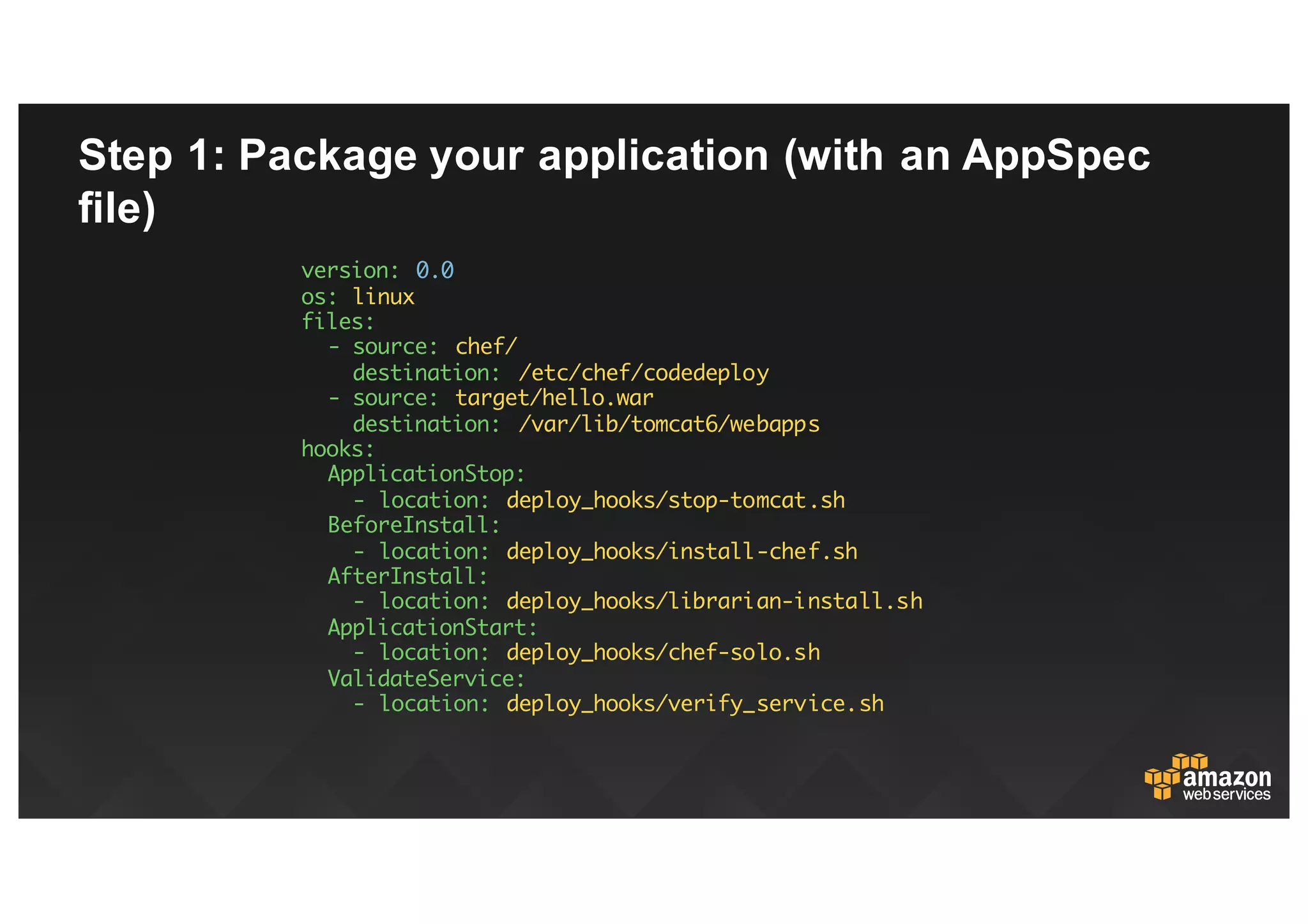
Task: Click the '/var/lib/tomcat6/webapps' destination path
Action: (x=669, y=424)
